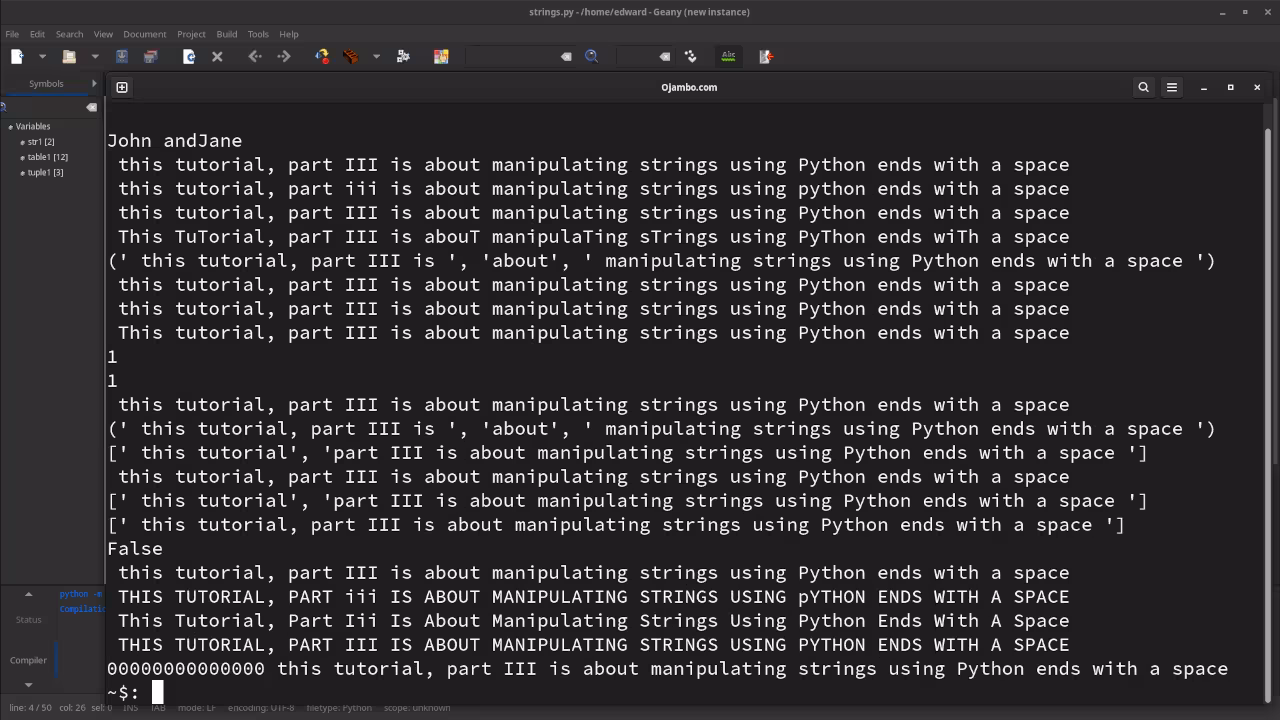Click the goto line number field

636,57
